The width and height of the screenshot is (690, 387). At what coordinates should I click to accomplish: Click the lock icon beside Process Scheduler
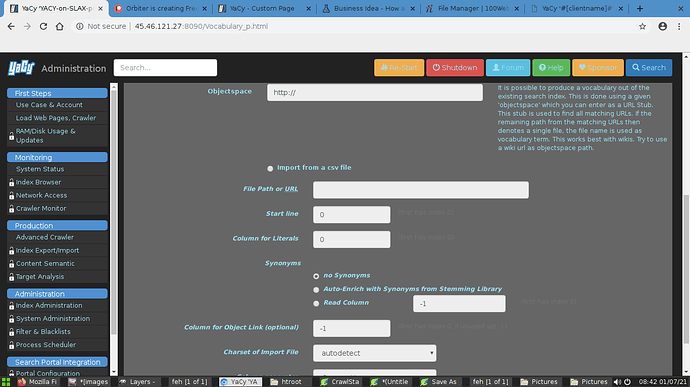pyautogui.click(x=11, y=345)
